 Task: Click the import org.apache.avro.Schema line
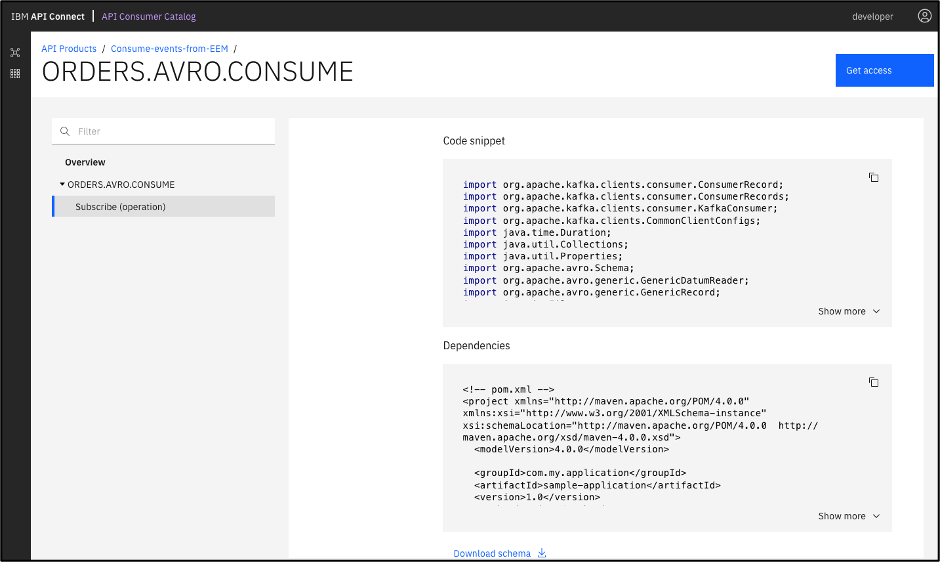[x=549, y=268]
